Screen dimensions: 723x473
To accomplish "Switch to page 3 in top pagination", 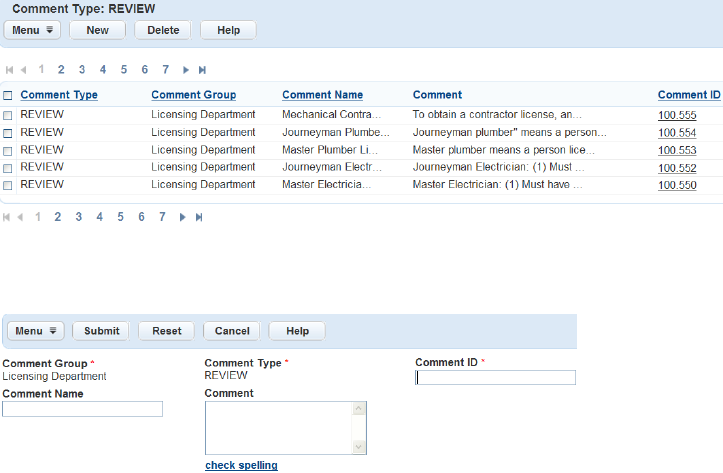I will 82,70.
